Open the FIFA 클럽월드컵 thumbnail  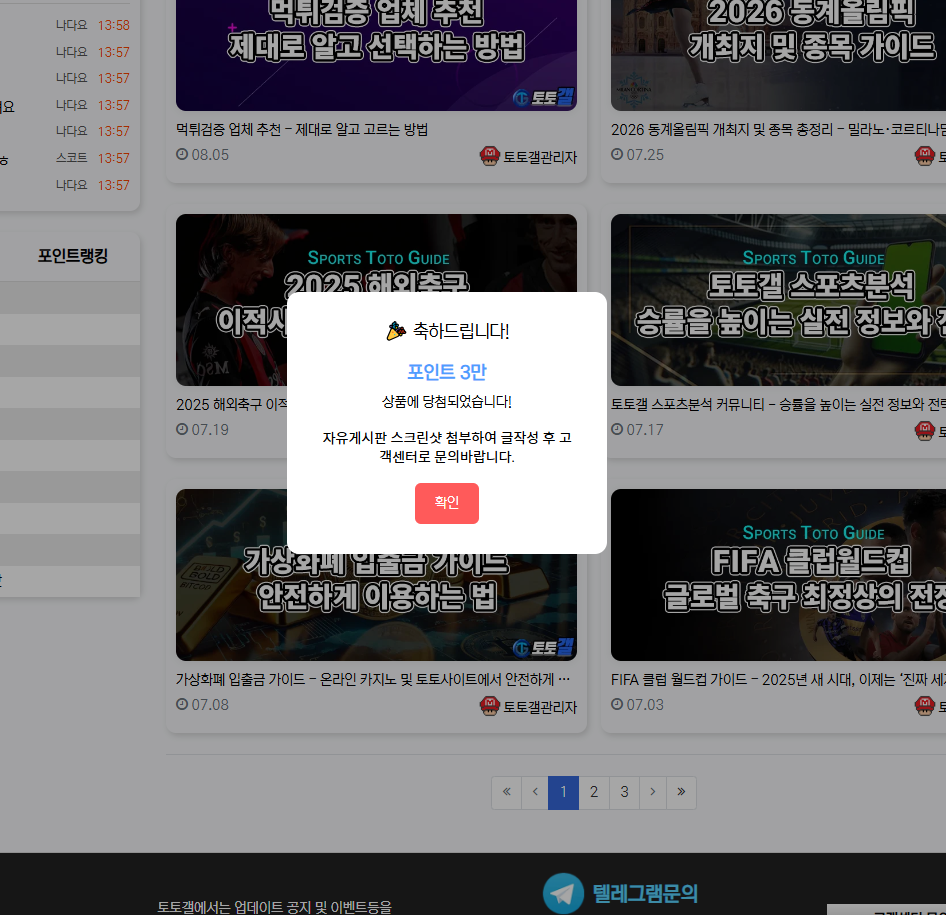pyautogui.click(x=778, y=575)
